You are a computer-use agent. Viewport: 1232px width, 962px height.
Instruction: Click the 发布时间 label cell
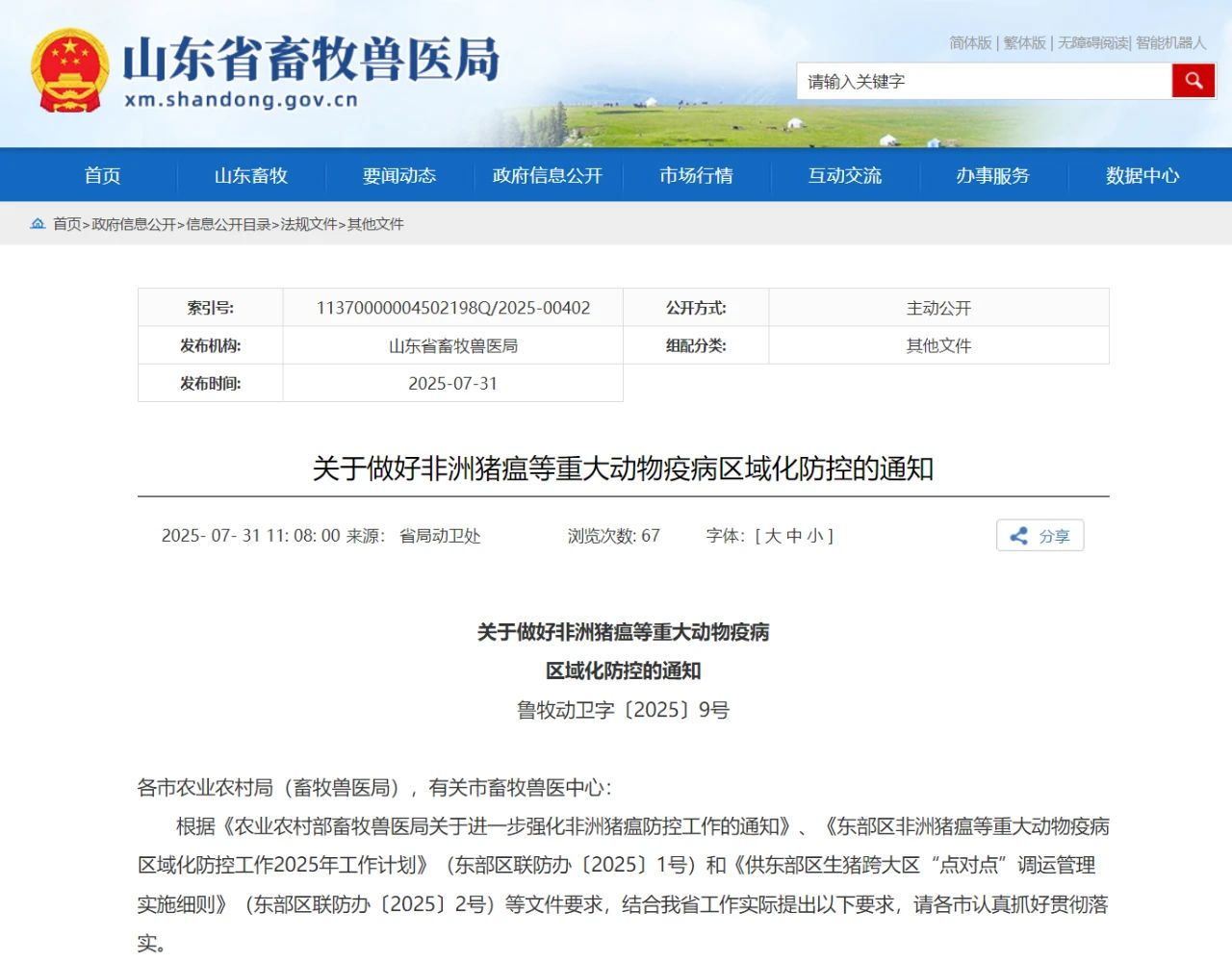pyautogui.click(x=211, y=383)
